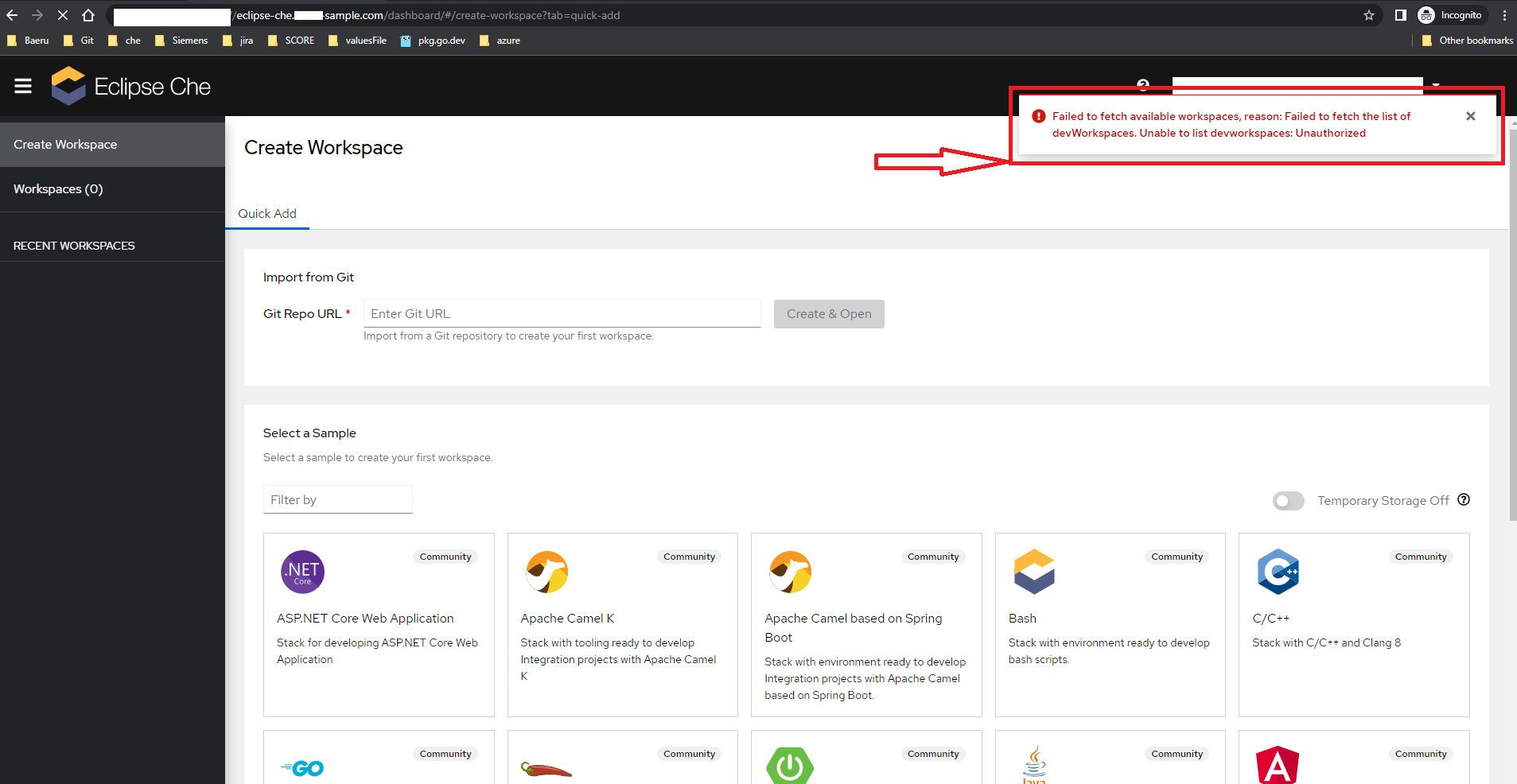Open the Git bookmark folder
The image size is (1517, 784).
pyautogui.click(x=79, y=41)
